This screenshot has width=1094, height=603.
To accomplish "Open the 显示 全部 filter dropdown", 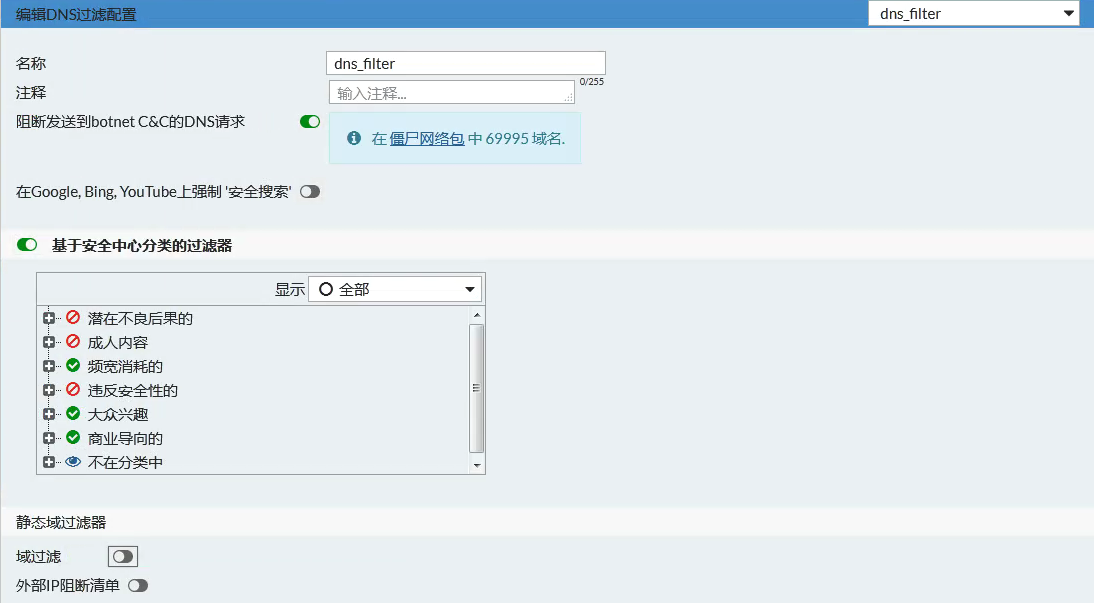I will coord(395,289).
